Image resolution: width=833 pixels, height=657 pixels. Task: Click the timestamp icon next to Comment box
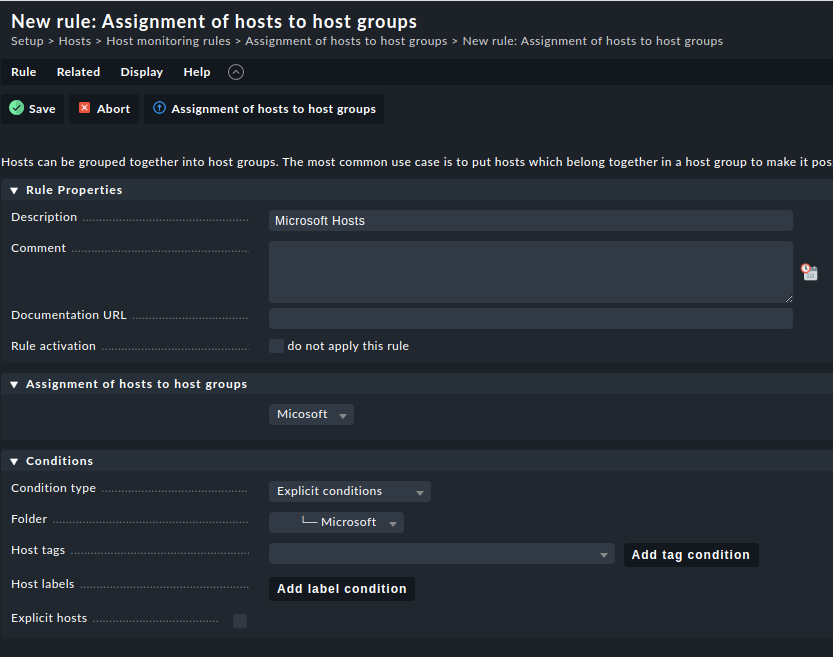click(809, 272)
